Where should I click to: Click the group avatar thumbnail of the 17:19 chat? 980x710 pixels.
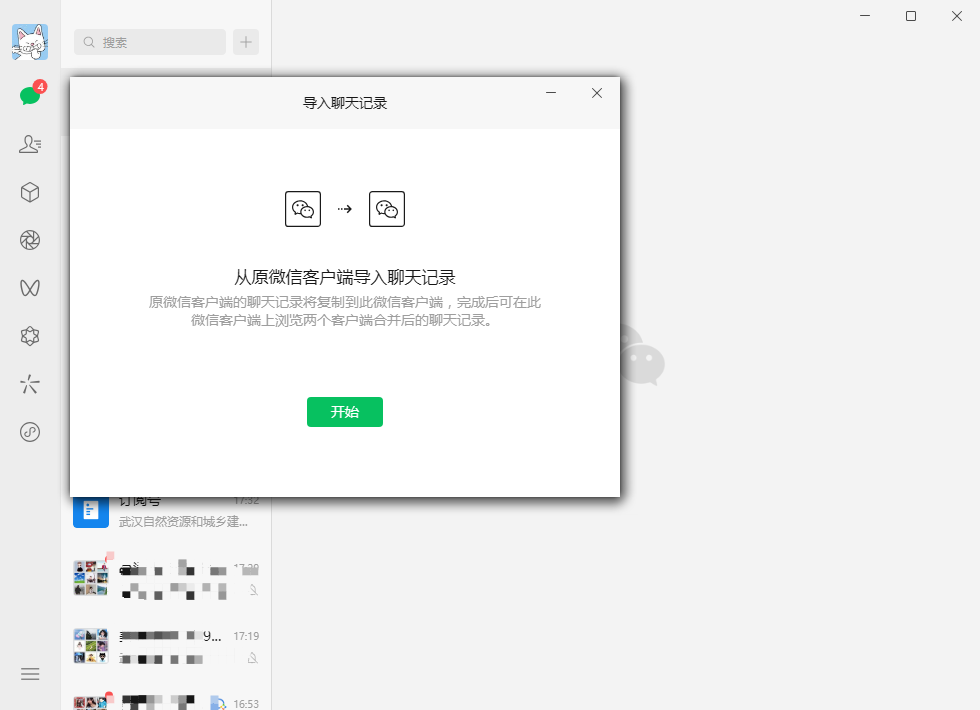[91, 645]
